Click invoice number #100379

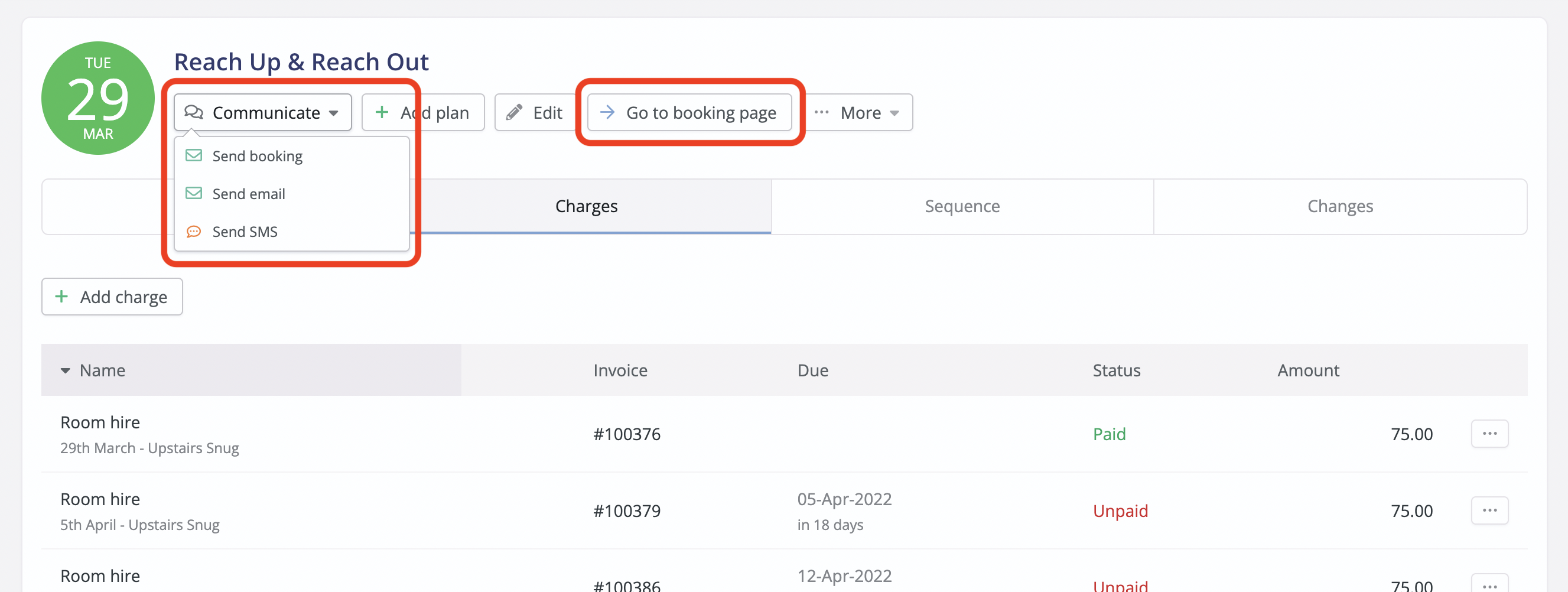(627, 511)
